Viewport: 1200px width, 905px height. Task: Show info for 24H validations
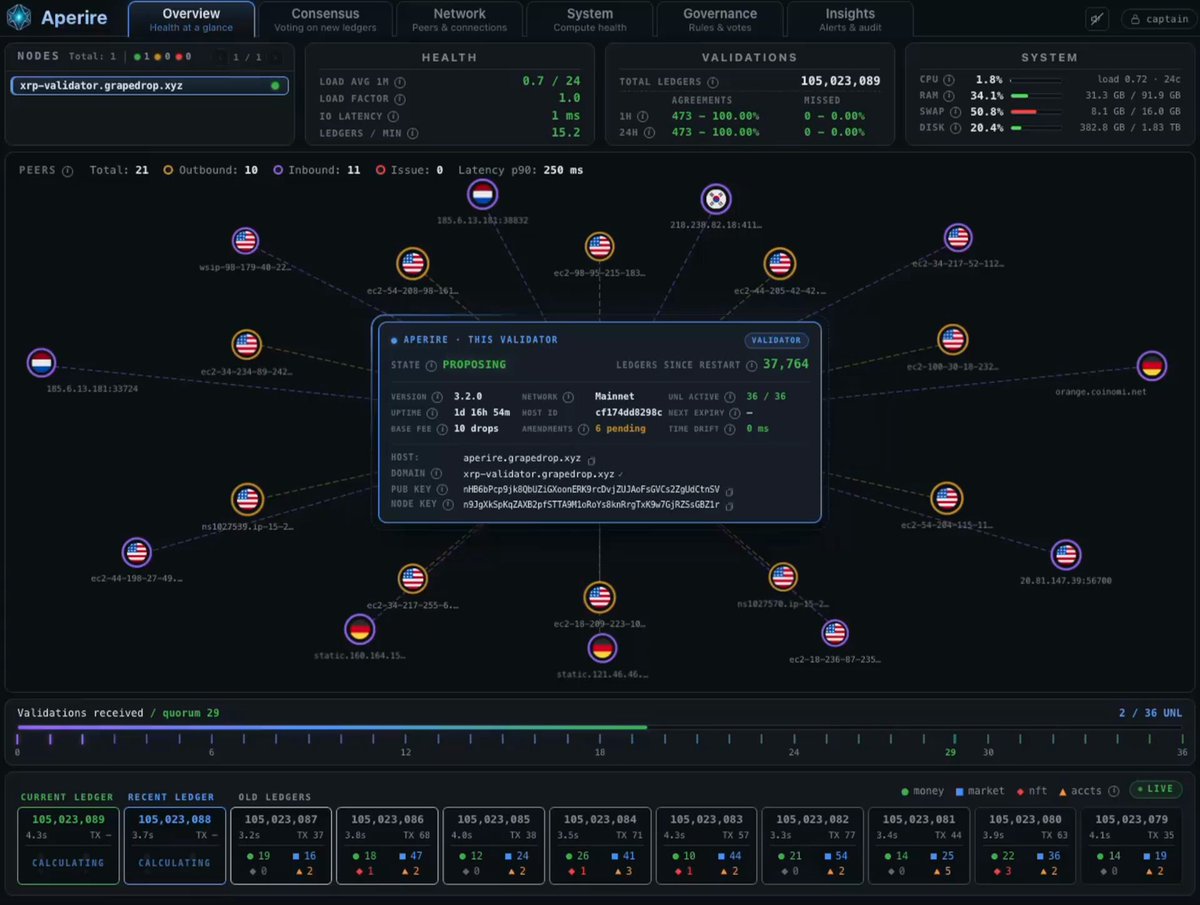tap(647, 132)
